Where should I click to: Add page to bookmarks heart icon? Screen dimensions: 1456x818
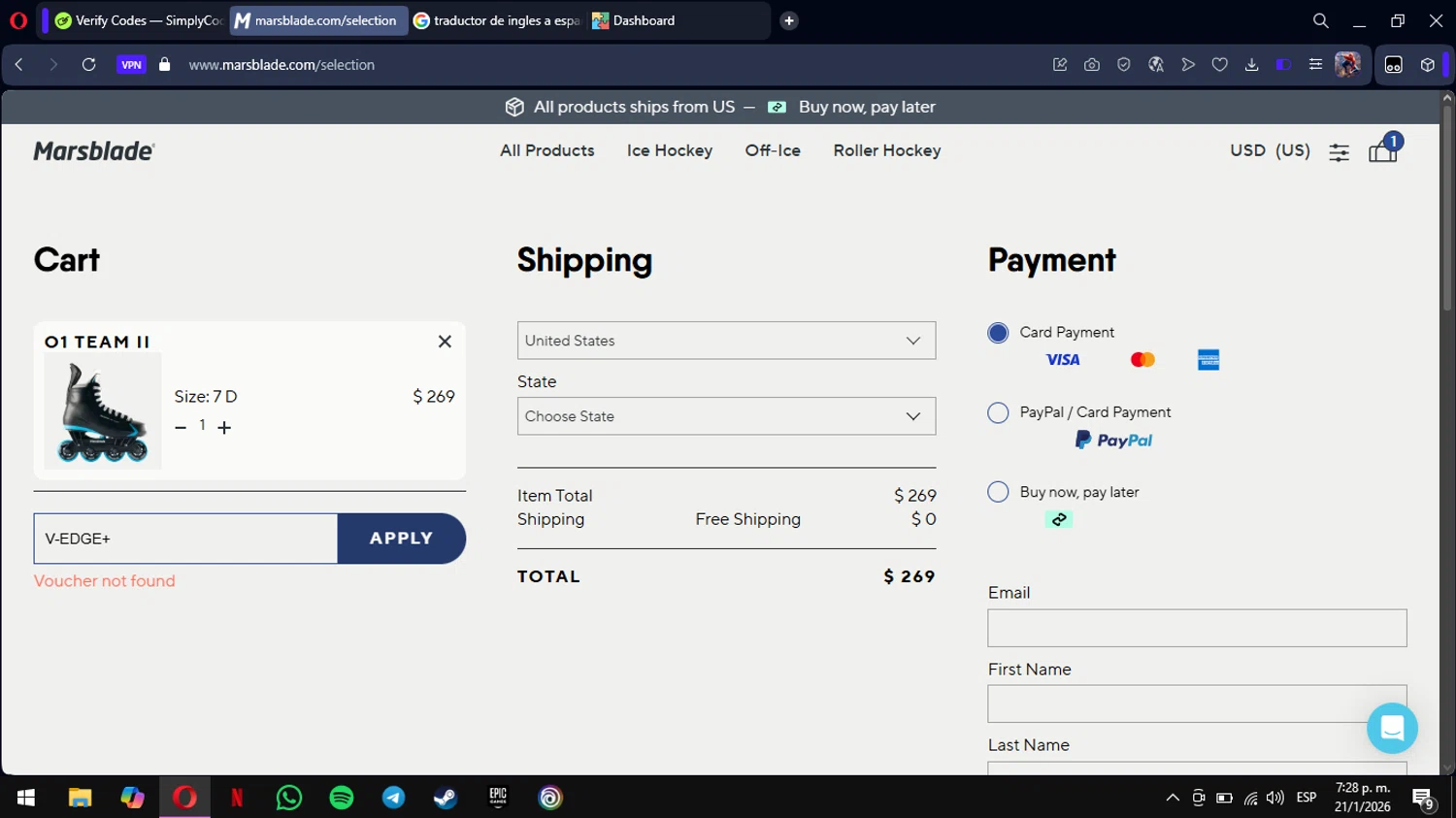1220,64
